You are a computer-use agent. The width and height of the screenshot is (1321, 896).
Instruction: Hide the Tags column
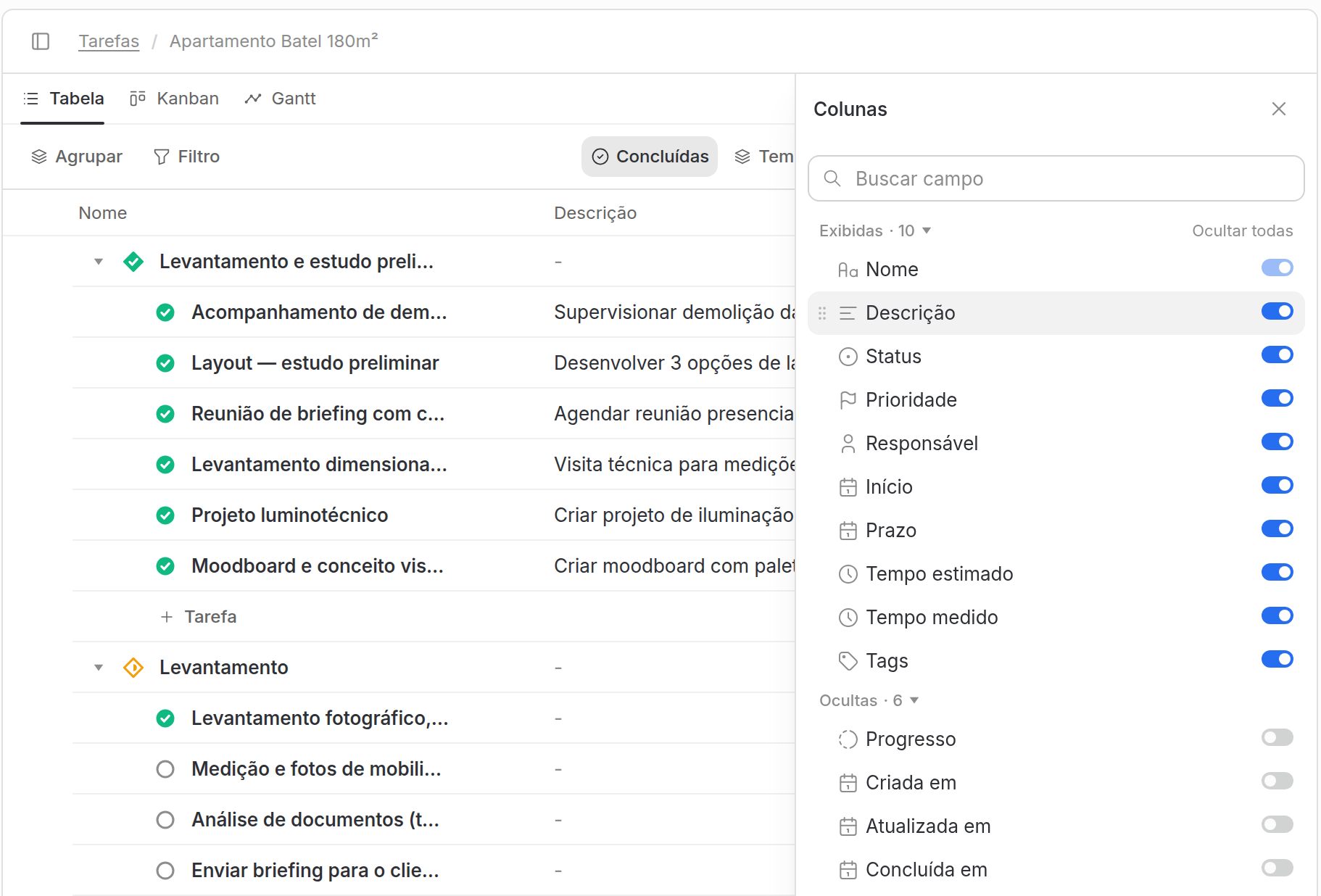[x=1277, y=660]
